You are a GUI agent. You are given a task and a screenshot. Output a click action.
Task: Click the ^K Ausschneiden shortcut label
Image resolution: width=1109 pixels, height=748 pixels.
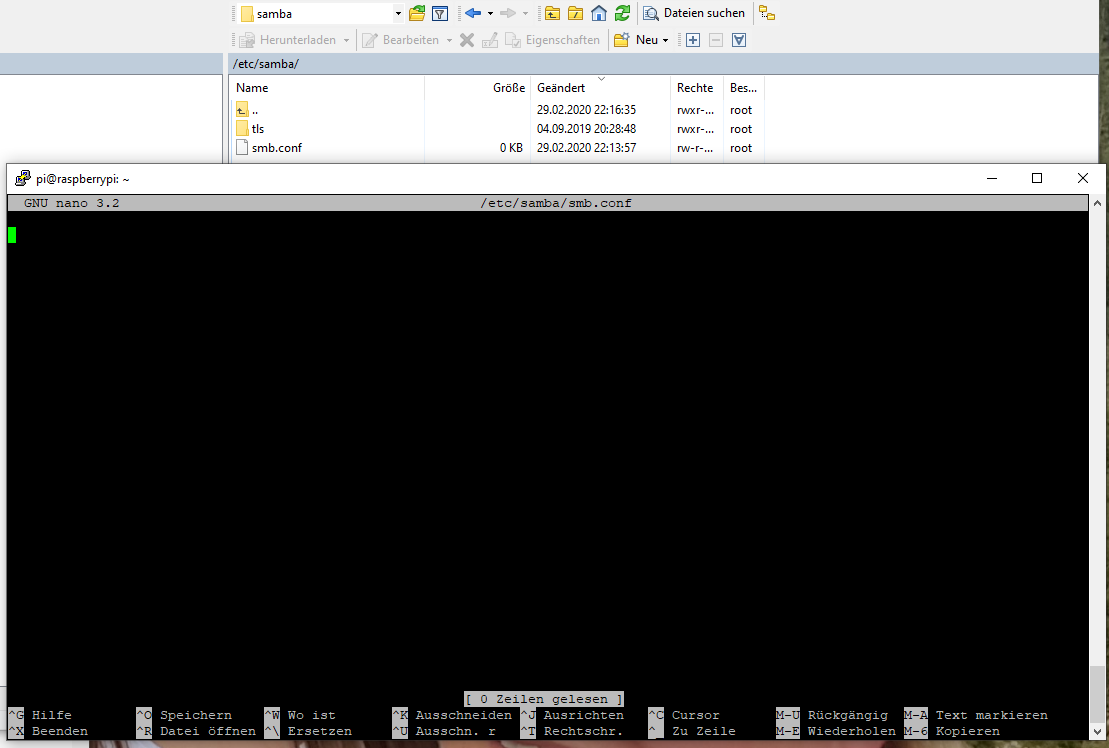tap(452, 715)
